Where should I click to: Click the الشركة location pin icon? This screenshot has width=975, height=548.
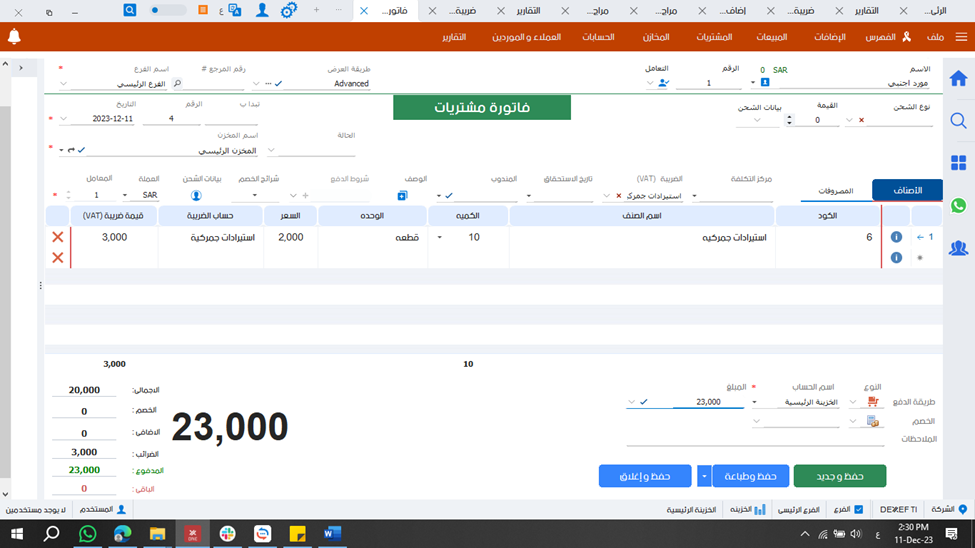pyautogui.click(x=963, y=509)
